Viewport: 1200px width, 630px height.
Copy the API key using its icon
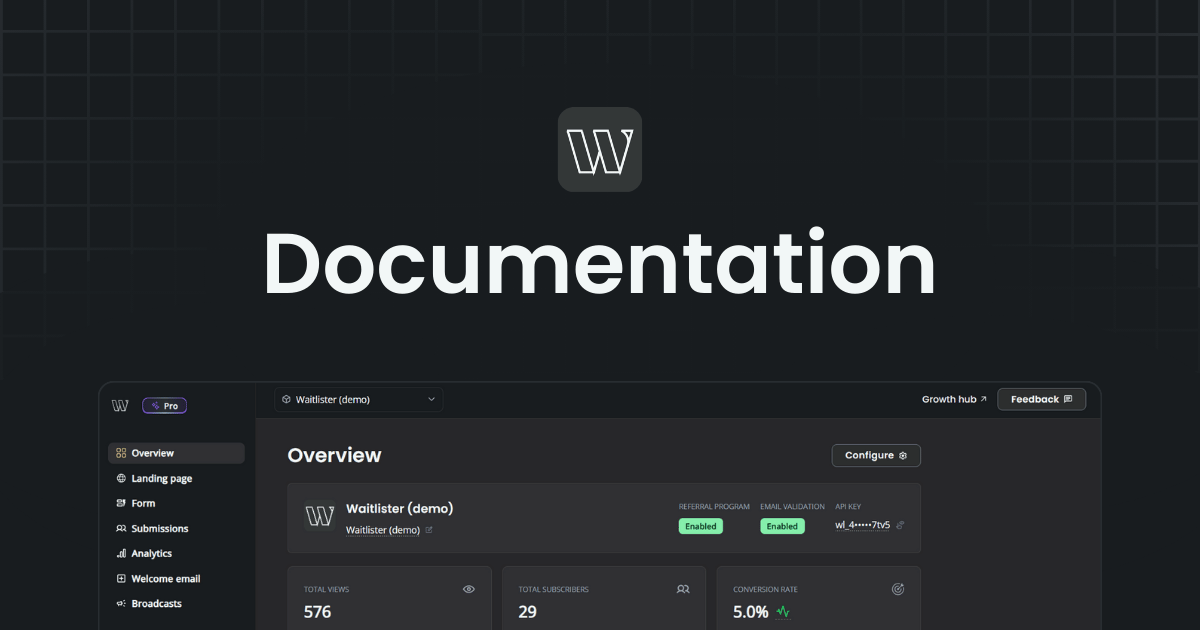(900, 525)
